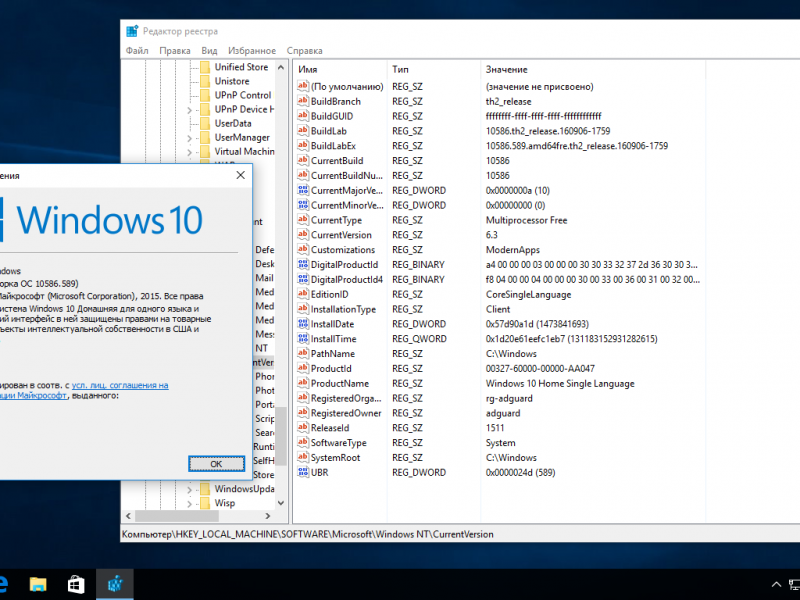The height and width of the screenshot is (600, 800).
Task: Select the WindowsUpdate key label
Action: tap(244, 489)
